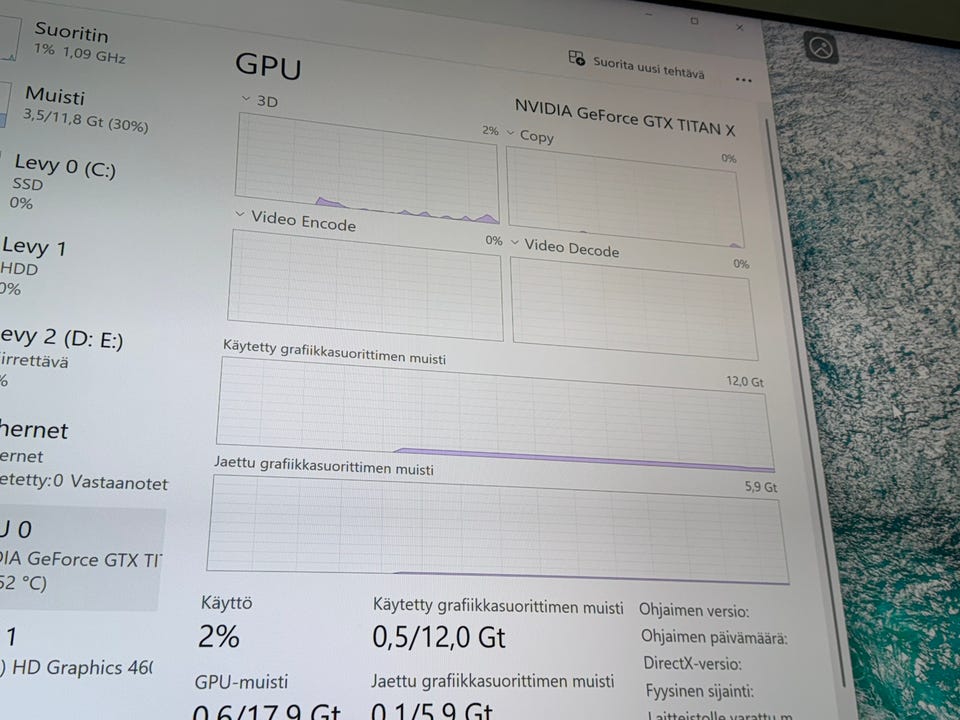Click the Ohjaimen versio label

[694, 610]
